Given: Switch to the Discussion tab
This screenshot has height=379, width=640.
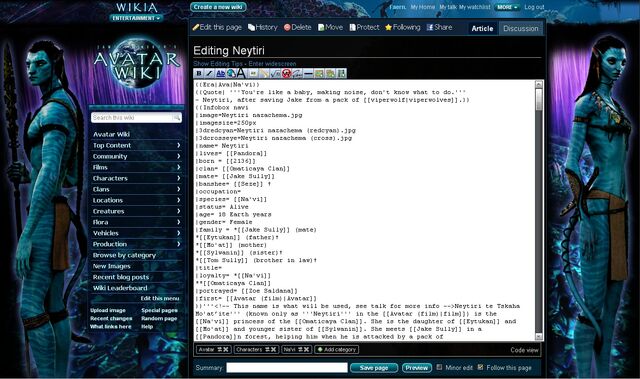Looking at the screenshot, I should coord(520,28).
